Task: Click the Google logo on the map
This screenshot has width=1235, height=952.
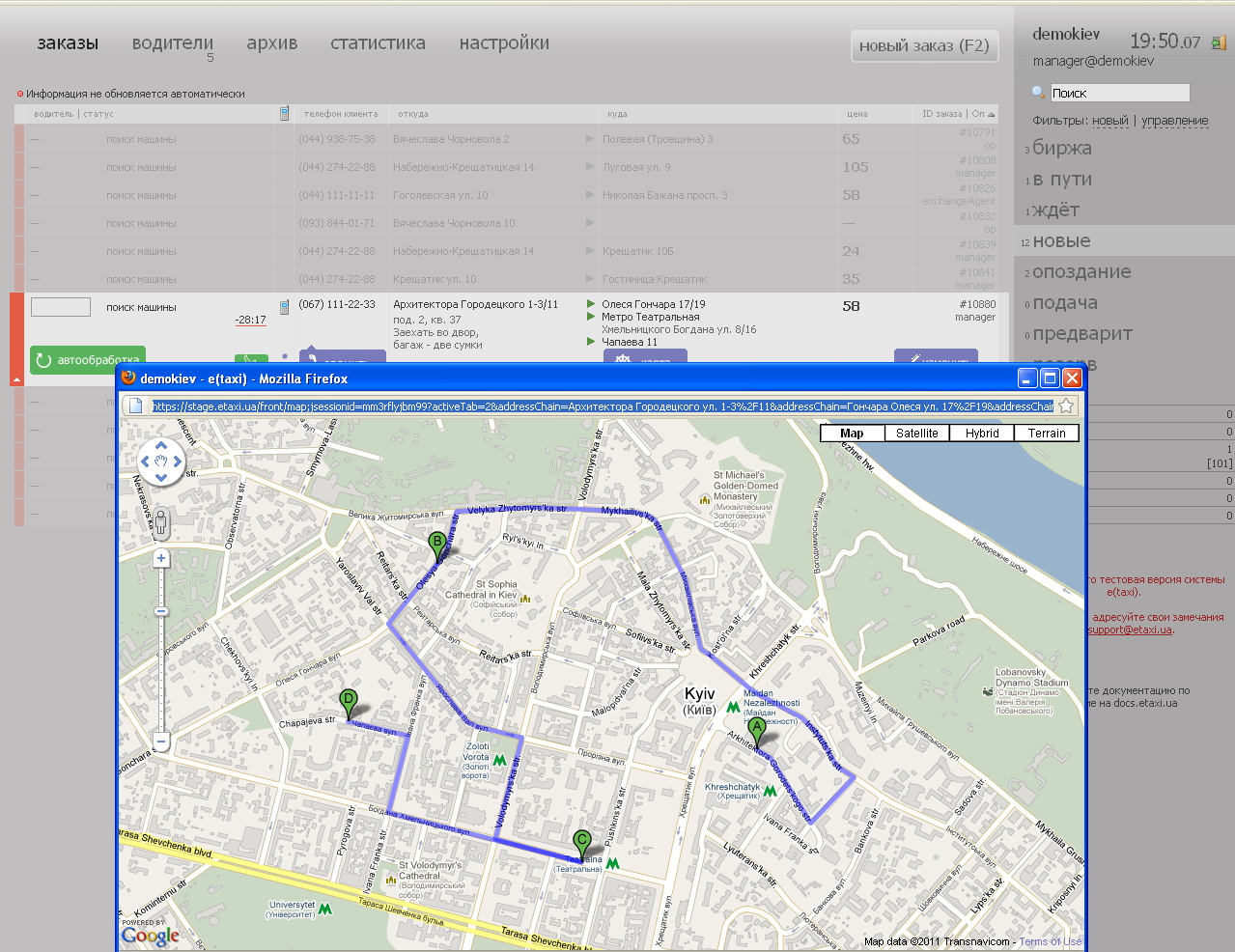Action: pyautogui.click(x=151, y=935)
